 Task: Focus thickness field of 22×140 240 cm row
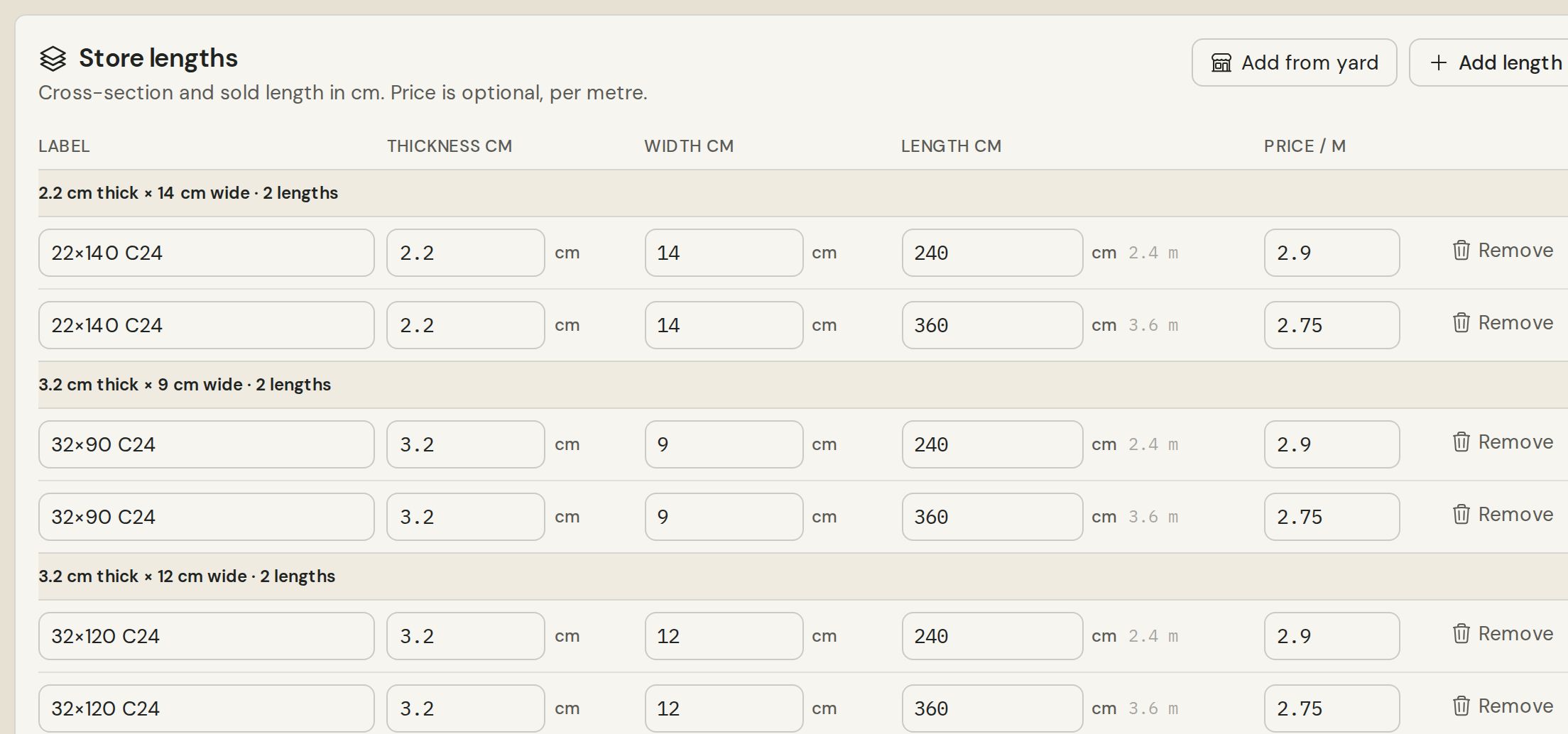pos(465,253)
